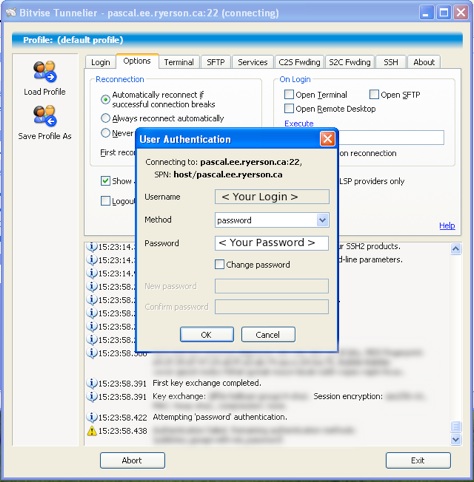Open the C2S Fwding tab
Screen dimensions: 474x482
299,62
